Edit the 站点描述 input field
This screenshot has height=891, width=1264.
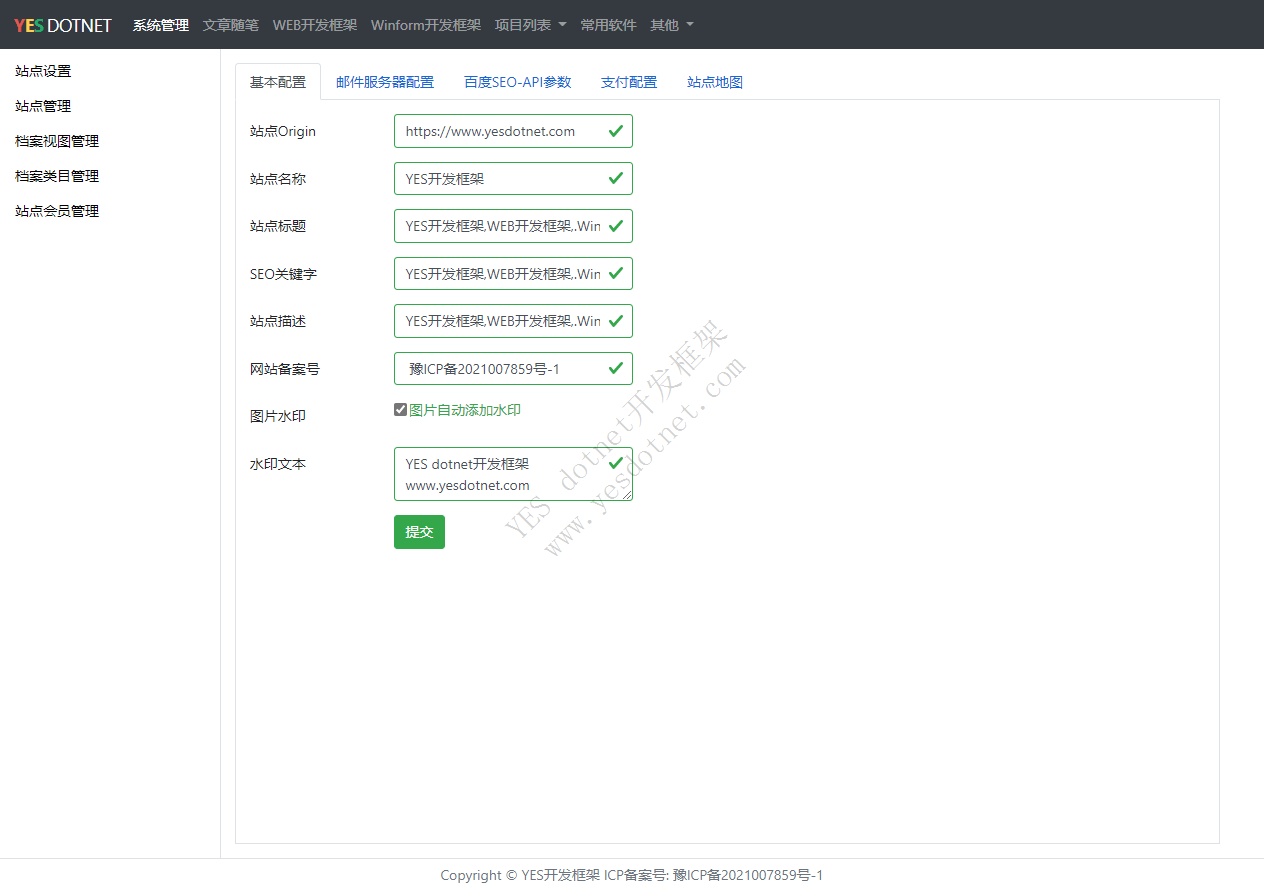513,321
